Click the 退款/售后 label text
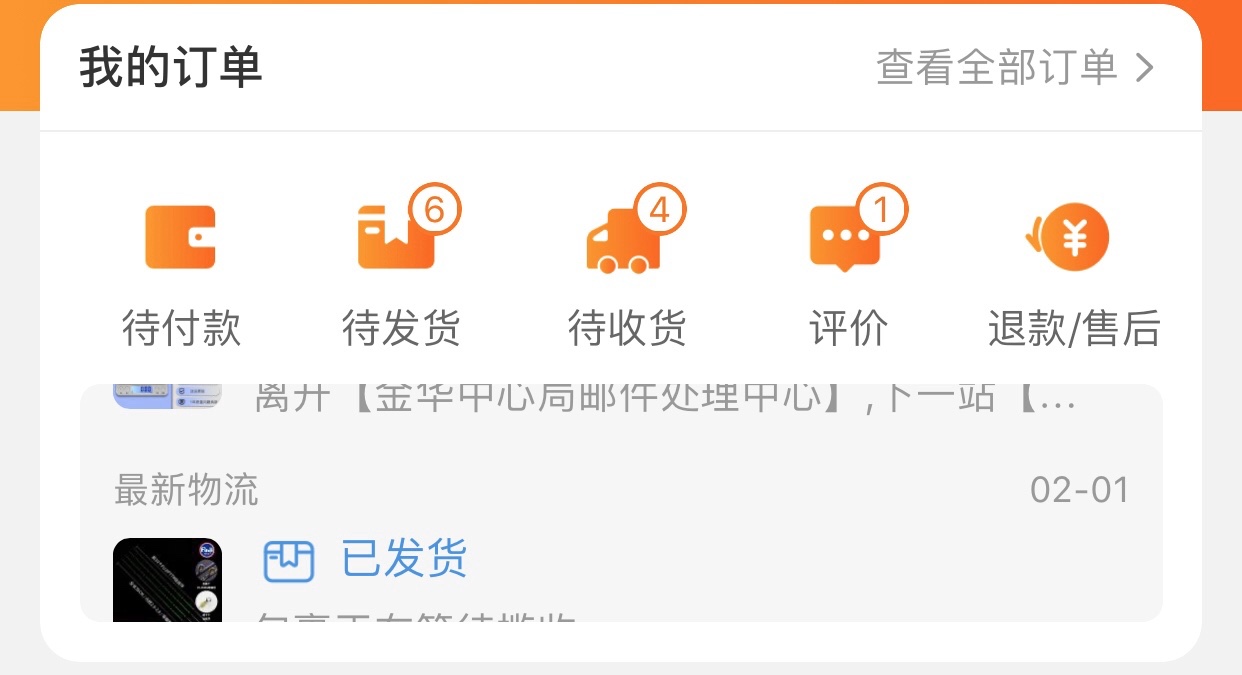Image resolution: width=1242 pixels, height=675 pixels. 1071,328
